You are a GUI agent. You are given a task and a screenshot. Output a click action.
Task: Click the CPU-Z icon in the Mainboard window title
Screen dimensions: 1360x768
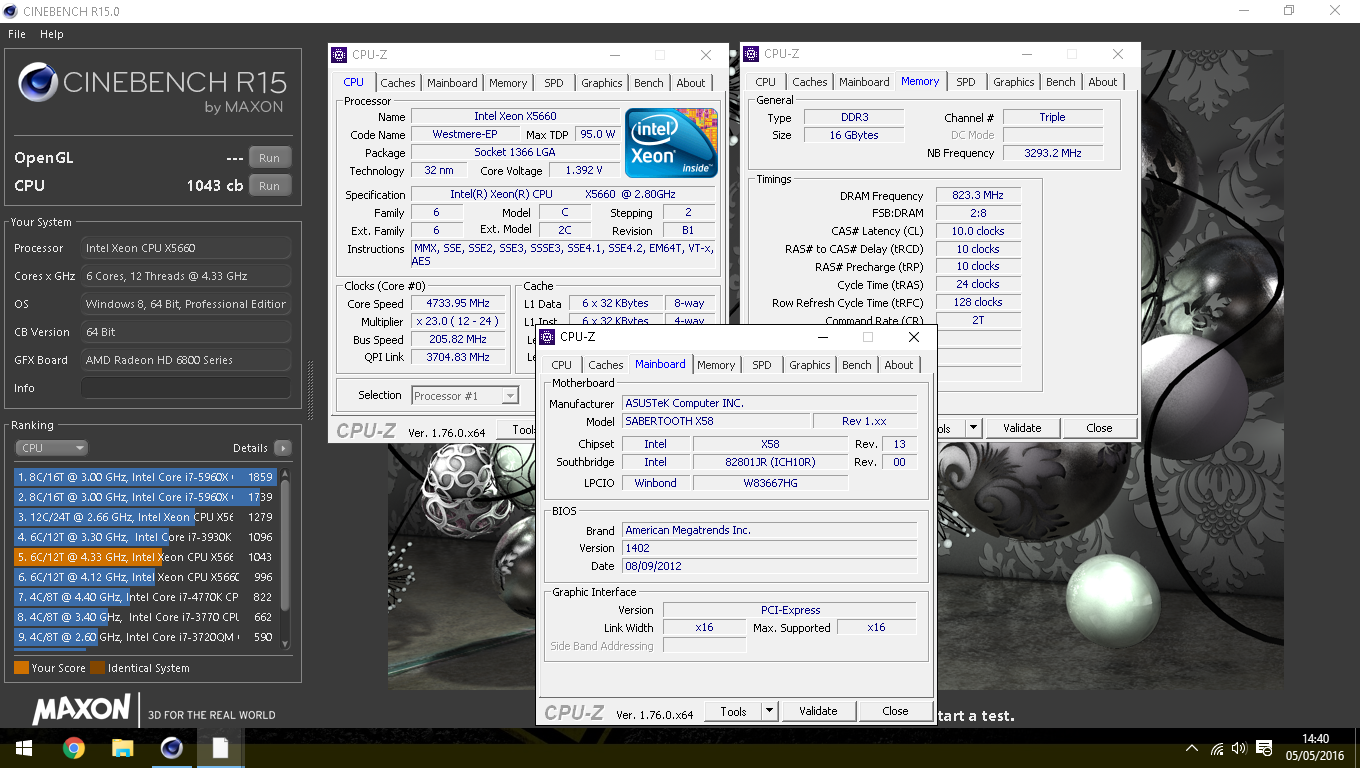click(x=547, y=337)
